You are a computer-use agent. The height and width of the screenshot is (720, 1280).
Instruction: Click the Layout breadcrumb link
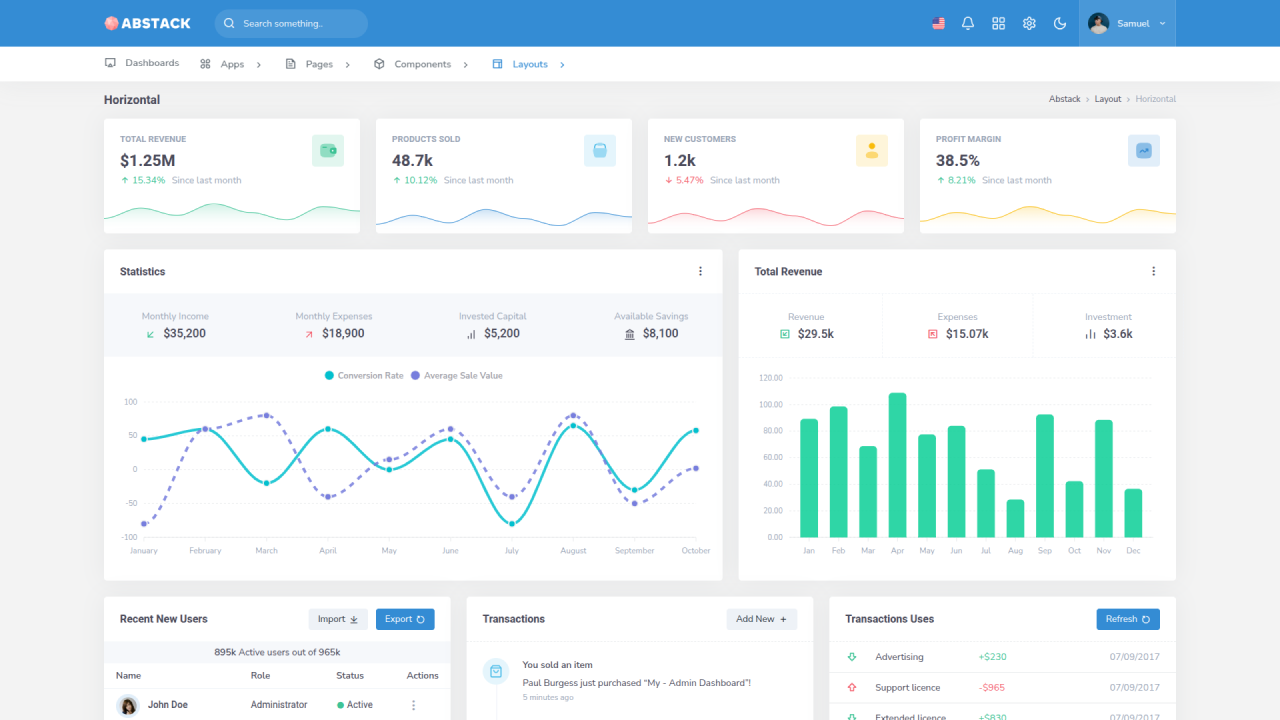pos(1108,99)
